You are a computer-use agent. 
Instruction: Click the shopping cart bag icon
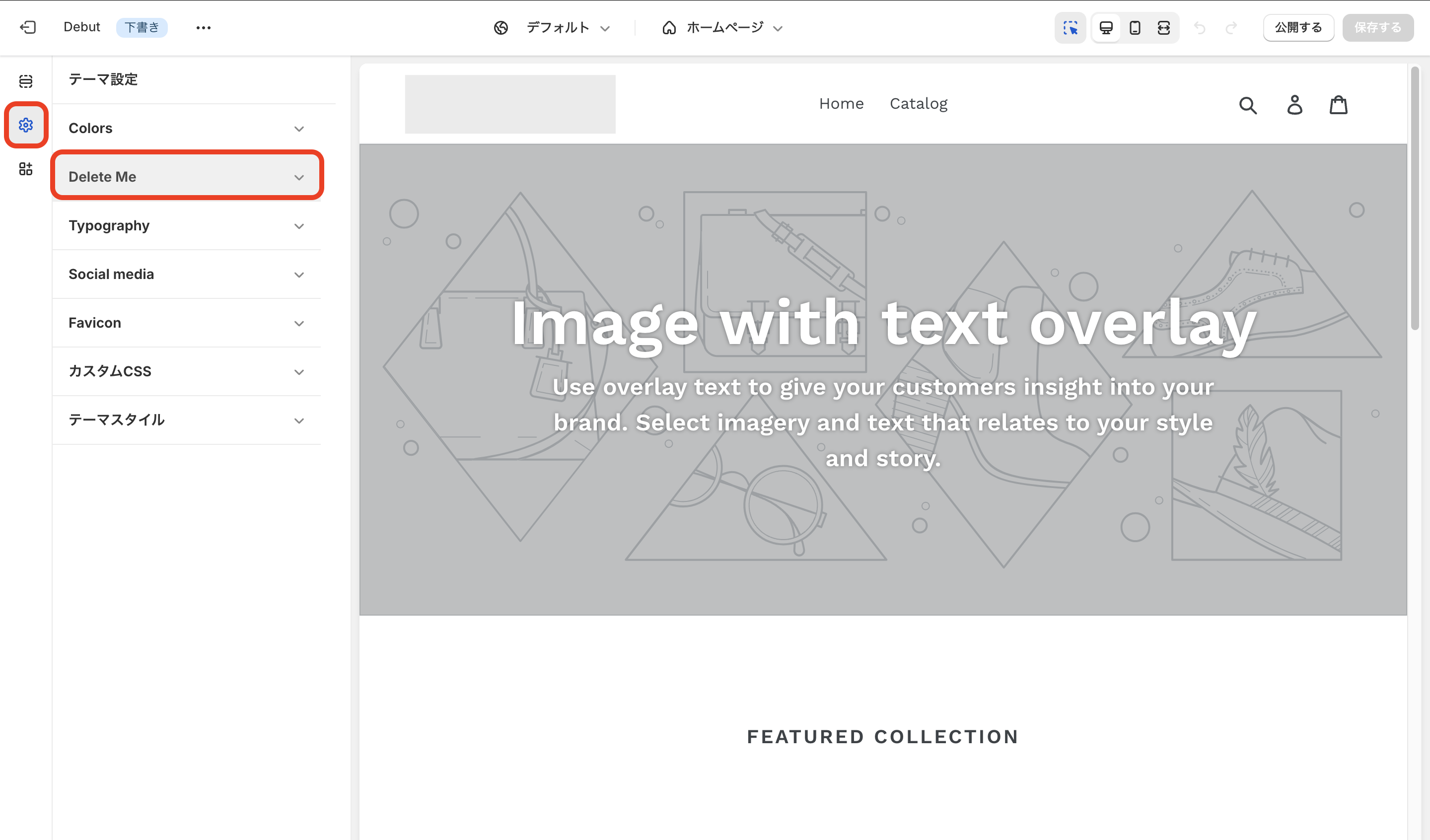tap(1339, 105)
